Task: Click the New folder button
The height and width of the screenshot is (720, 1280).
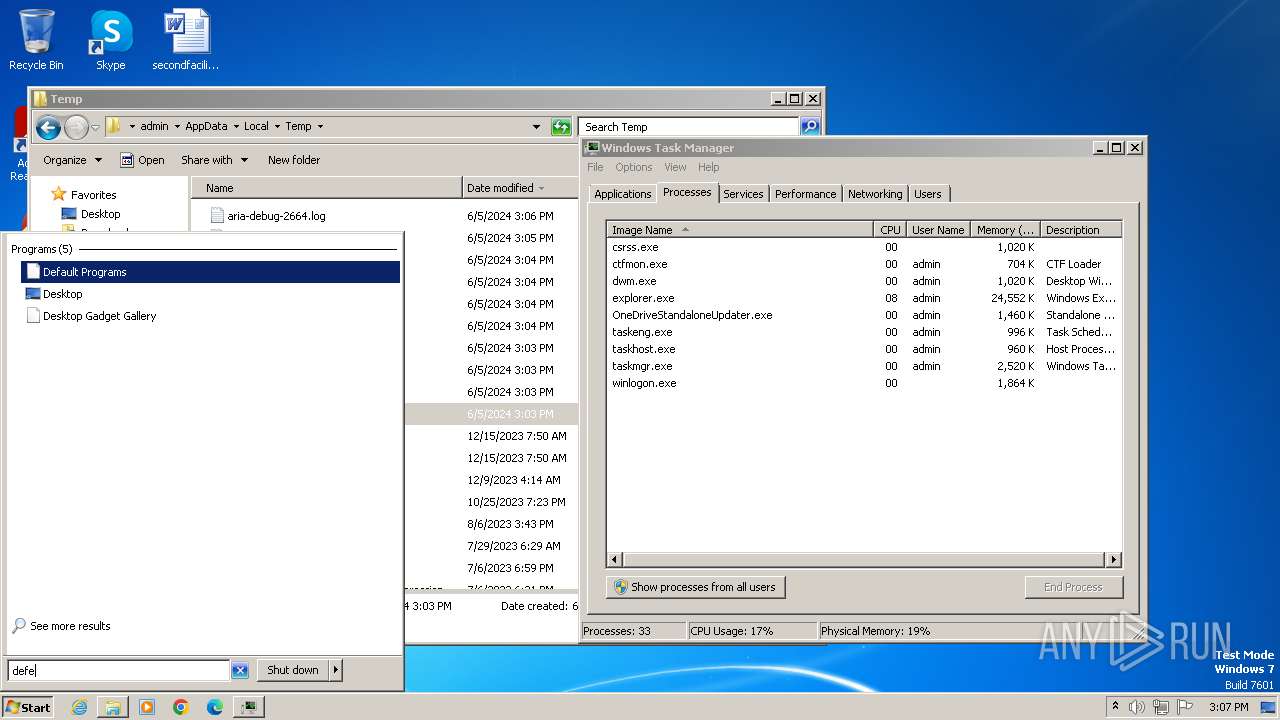Action: 294,160
